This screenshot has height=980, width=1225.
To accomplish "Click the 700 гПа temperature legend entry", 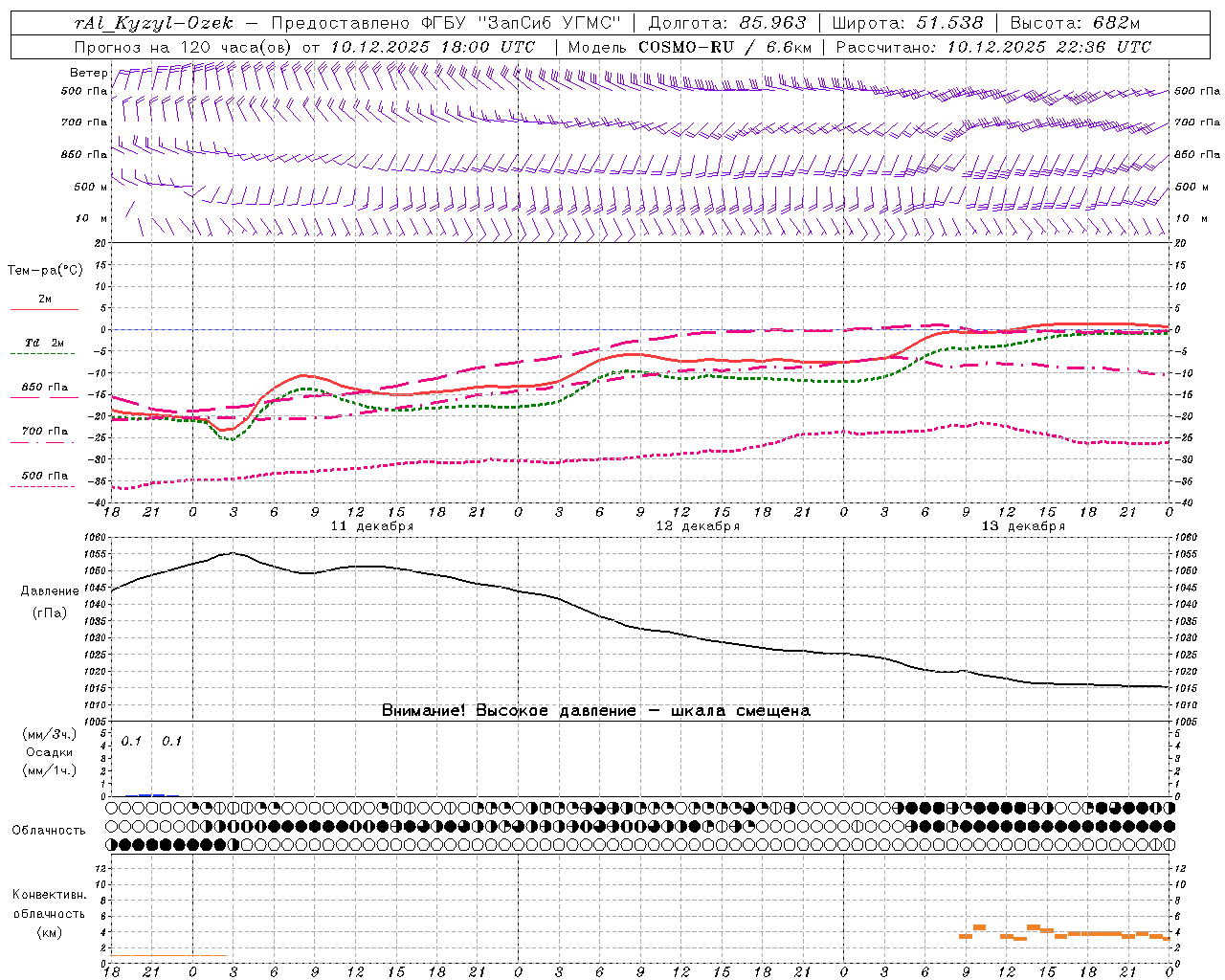I will 45,432.
